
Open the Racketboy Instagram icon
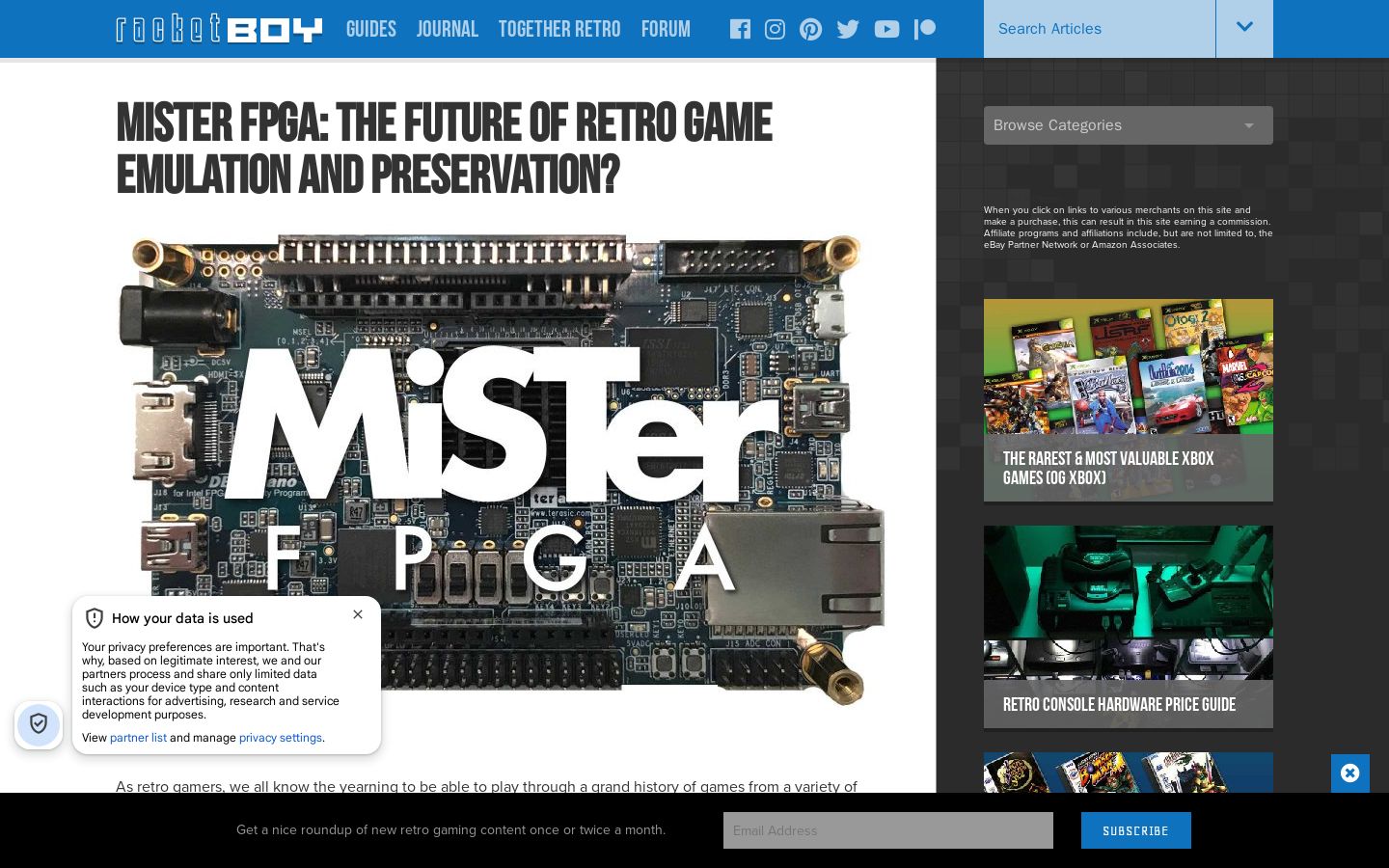click(x=775, y=29)
